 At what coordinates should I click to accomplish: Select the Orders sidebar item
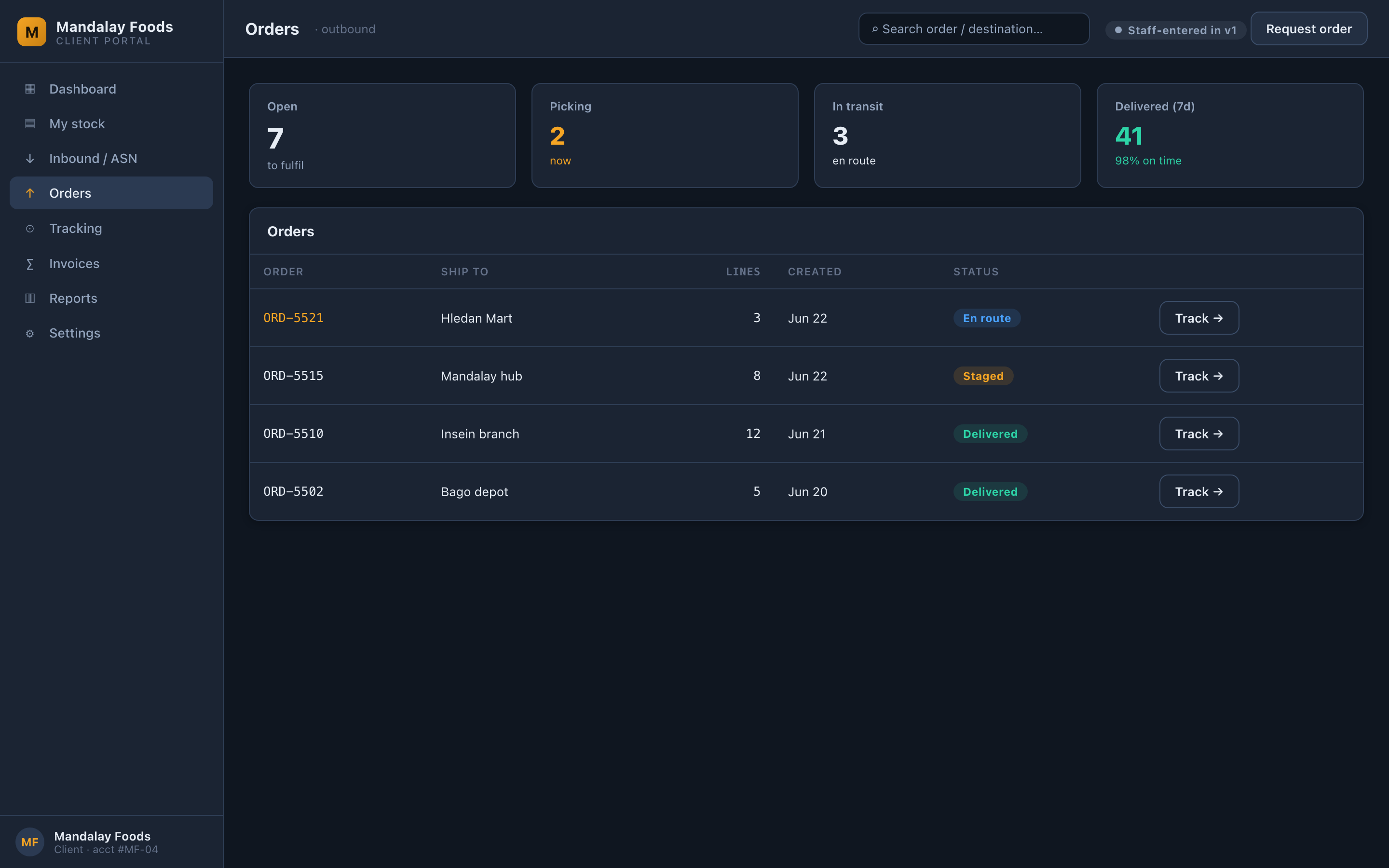[x=111, y=193]
